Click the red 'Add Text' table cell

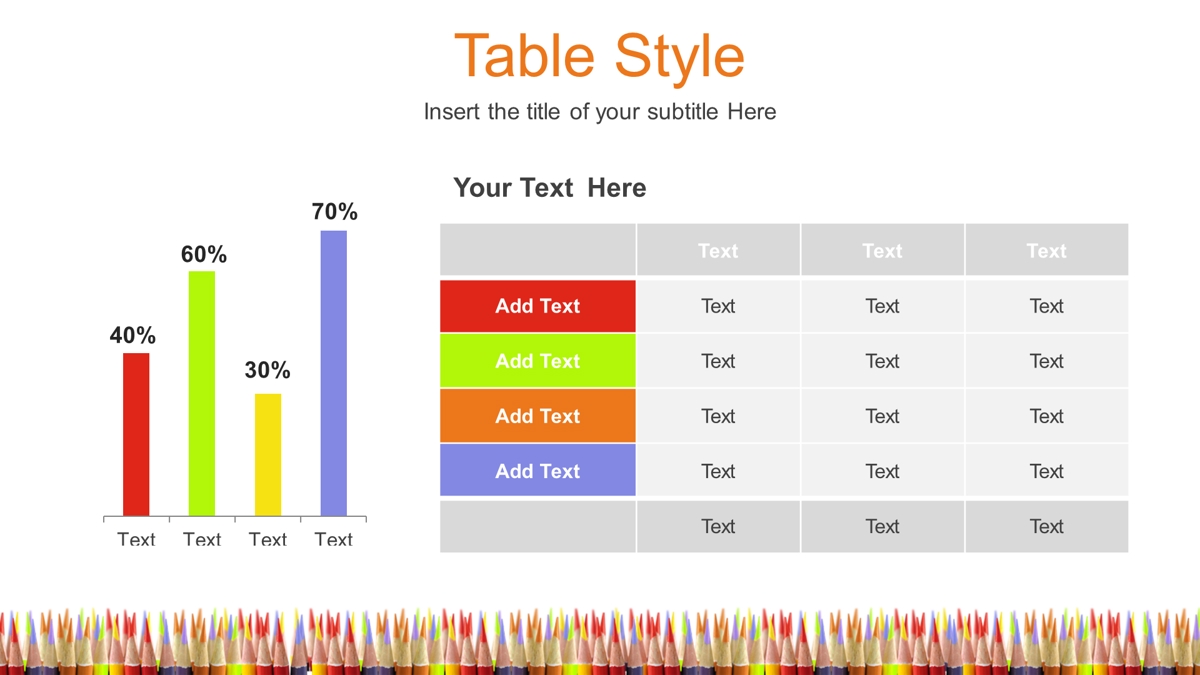(538, 306)
